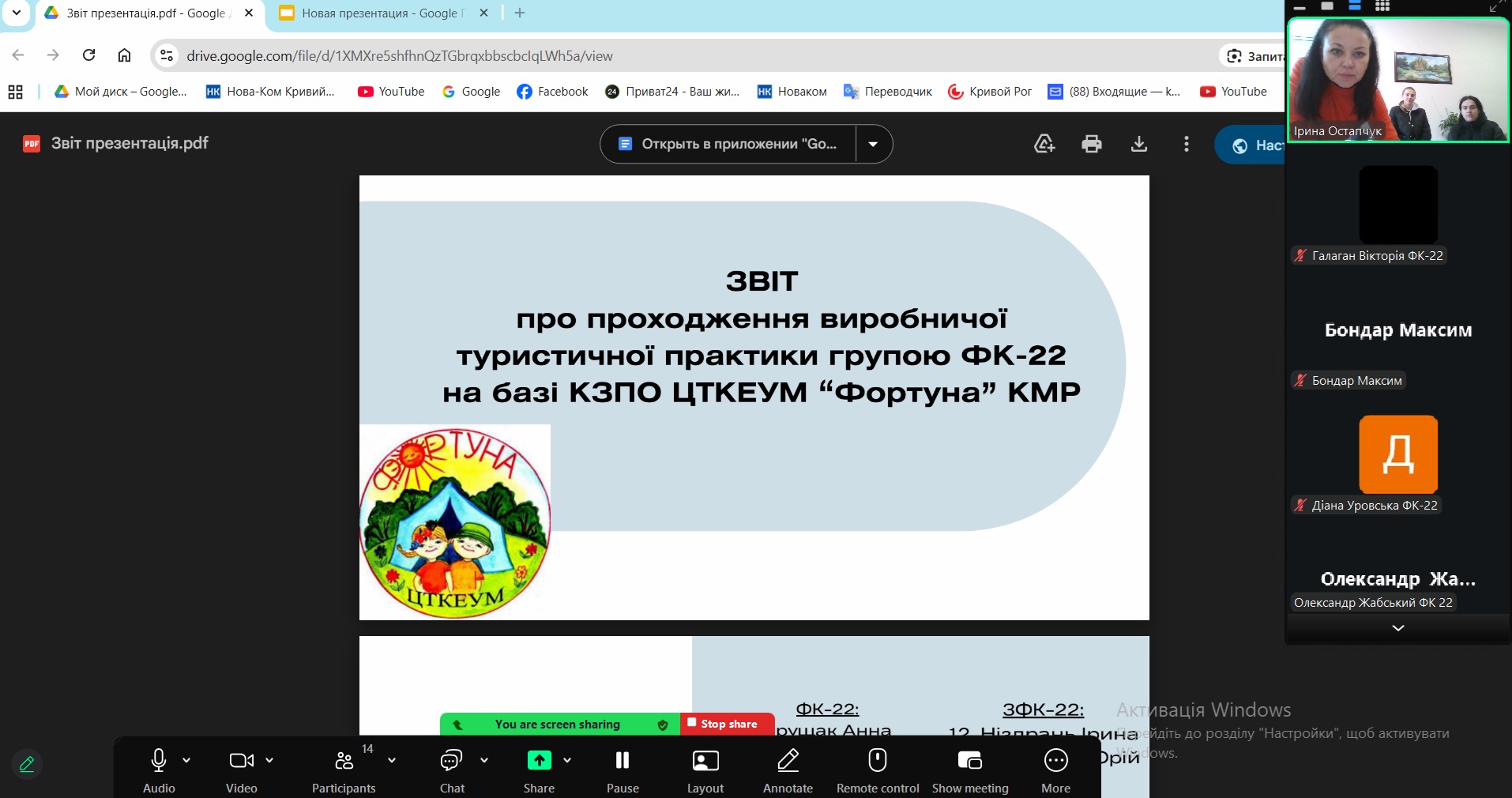This screenshot has width=1512, height=798.
Task: Open the YouTube bookmark
Action: [390, 92]
